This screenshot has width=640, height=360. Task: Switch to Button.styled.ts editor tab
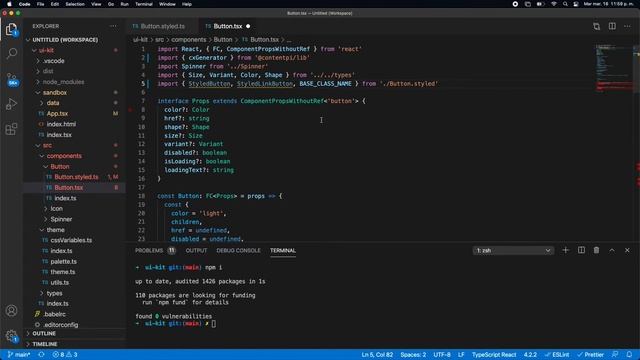(162, 26)
